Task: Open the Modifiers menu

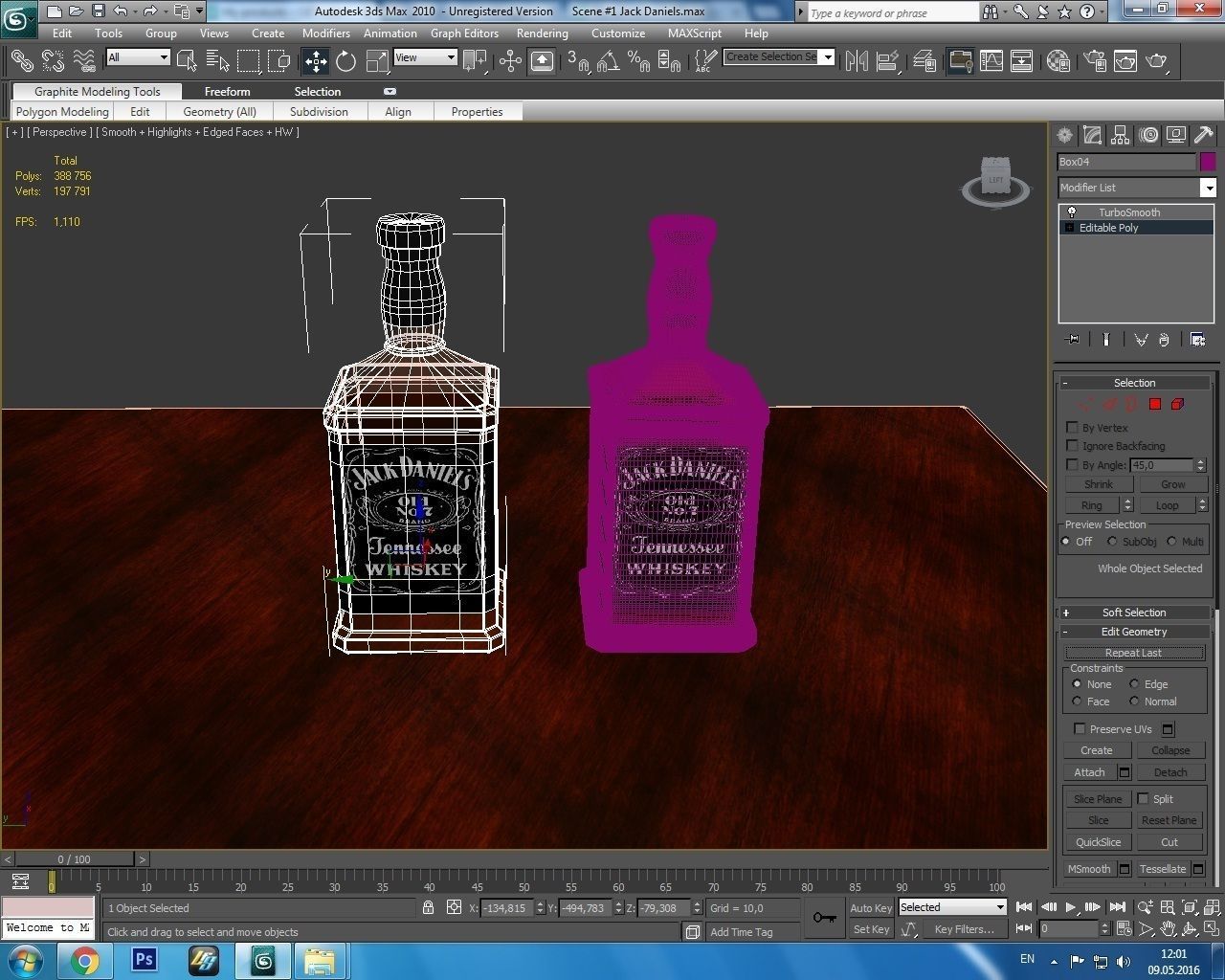Action: pyautogui.click(x=326, y=33)
